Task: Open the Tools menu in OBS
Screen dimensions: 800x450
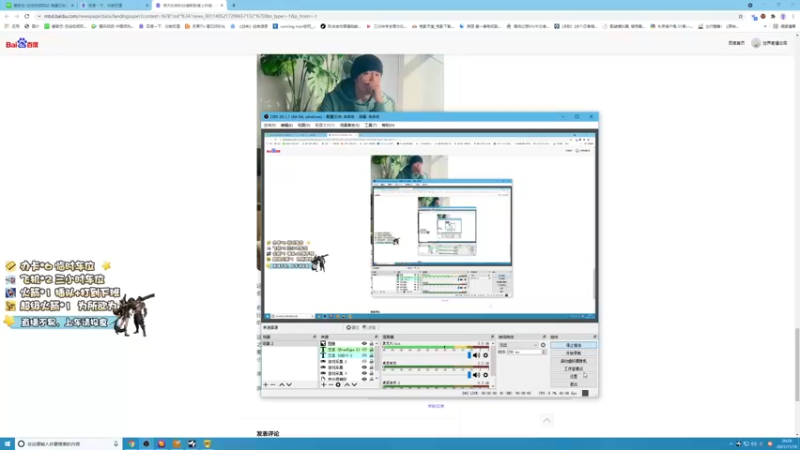Action: [370, 125]
